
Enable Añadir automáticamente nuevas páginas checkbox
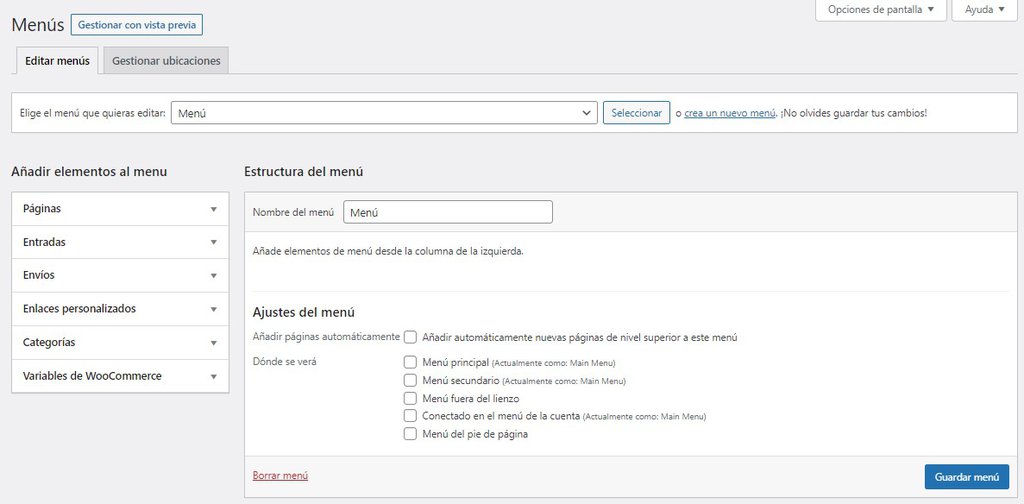[410, 338]
